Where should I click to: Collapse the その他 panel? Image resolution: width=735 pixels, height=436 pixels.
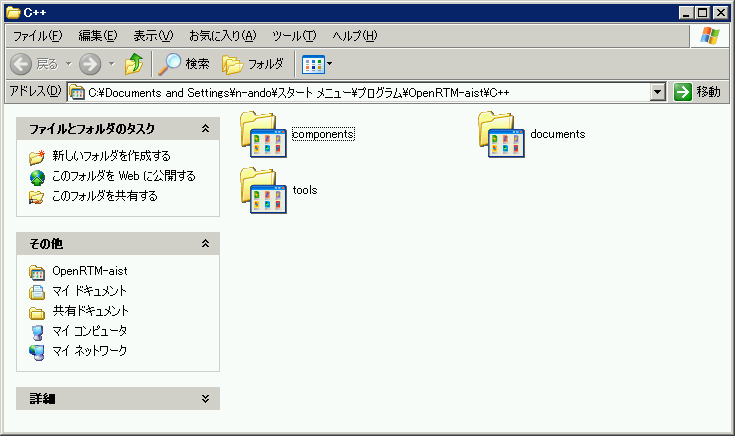point(205,243)
